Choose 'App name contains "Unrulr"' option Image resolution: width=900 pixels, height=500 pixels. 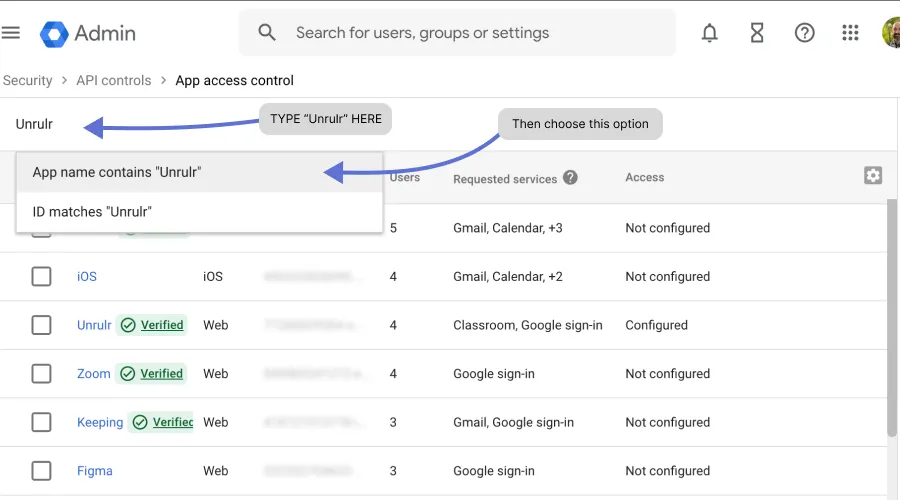click(x=117, y=172)
